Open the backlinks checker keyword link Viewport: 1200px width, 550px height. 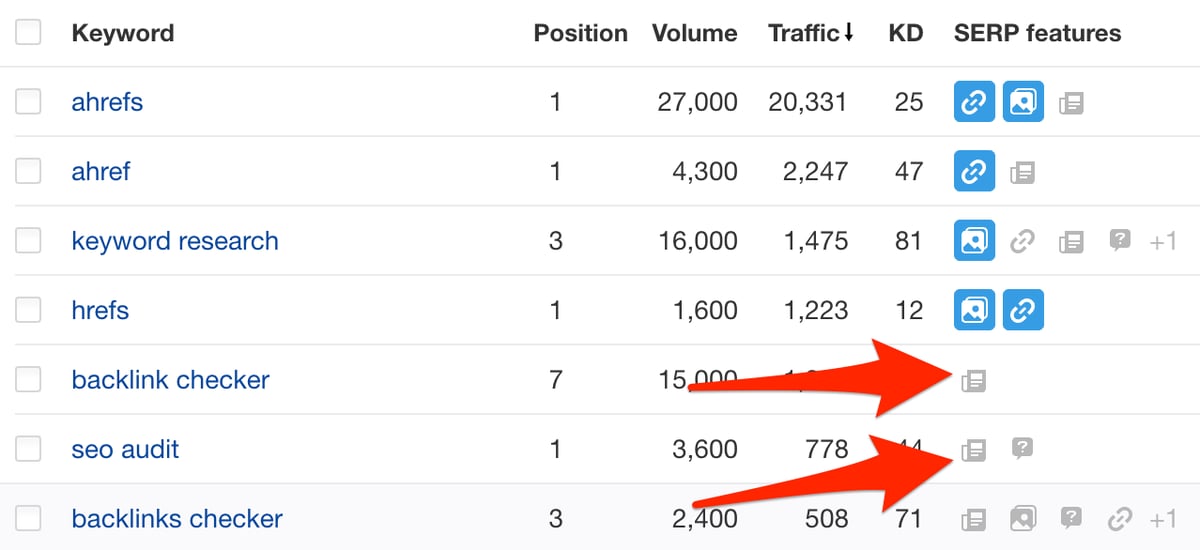[177, 519]
